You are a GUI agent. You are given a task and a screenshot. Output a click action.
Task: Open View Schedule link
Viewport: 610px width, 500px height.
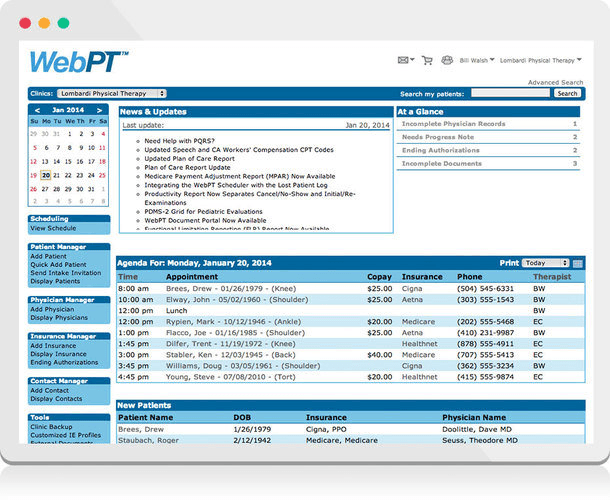[53, 228]
